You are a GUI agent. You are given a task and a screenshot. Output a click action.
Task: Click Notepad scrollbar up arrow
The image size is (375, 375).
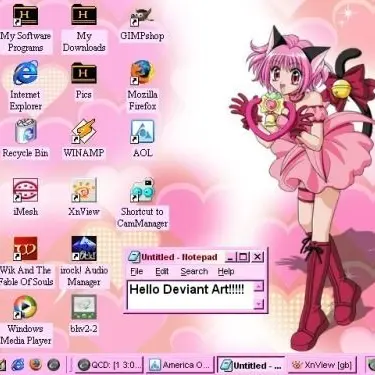point(259,286)
